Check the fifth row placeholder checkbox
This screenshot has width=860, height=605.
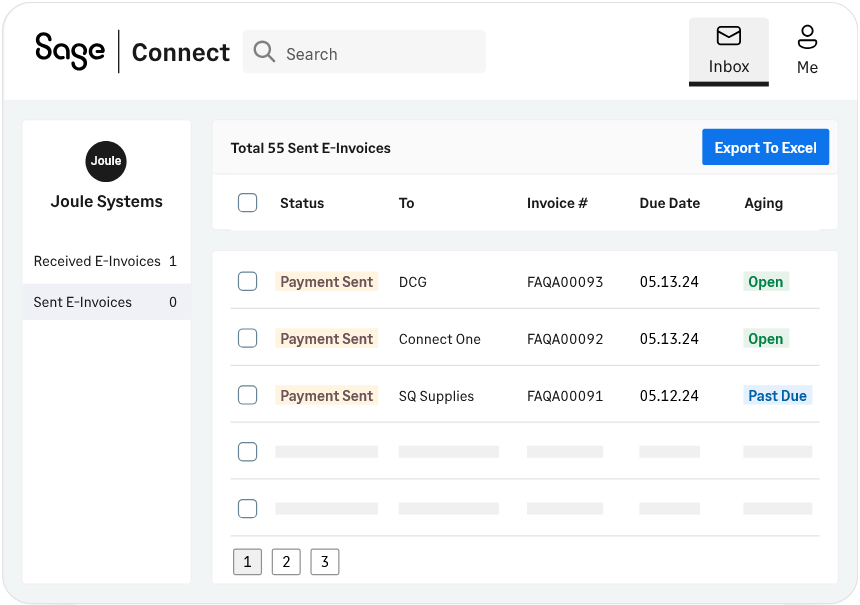pos(247,508)
